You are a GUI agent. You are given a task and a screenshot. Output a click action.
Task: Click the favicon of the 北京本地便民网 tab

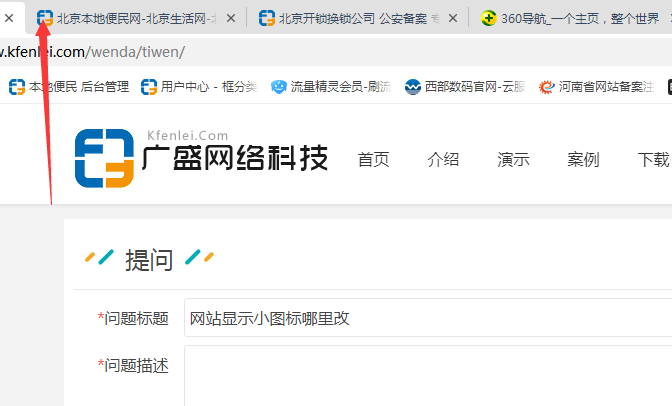45,18
